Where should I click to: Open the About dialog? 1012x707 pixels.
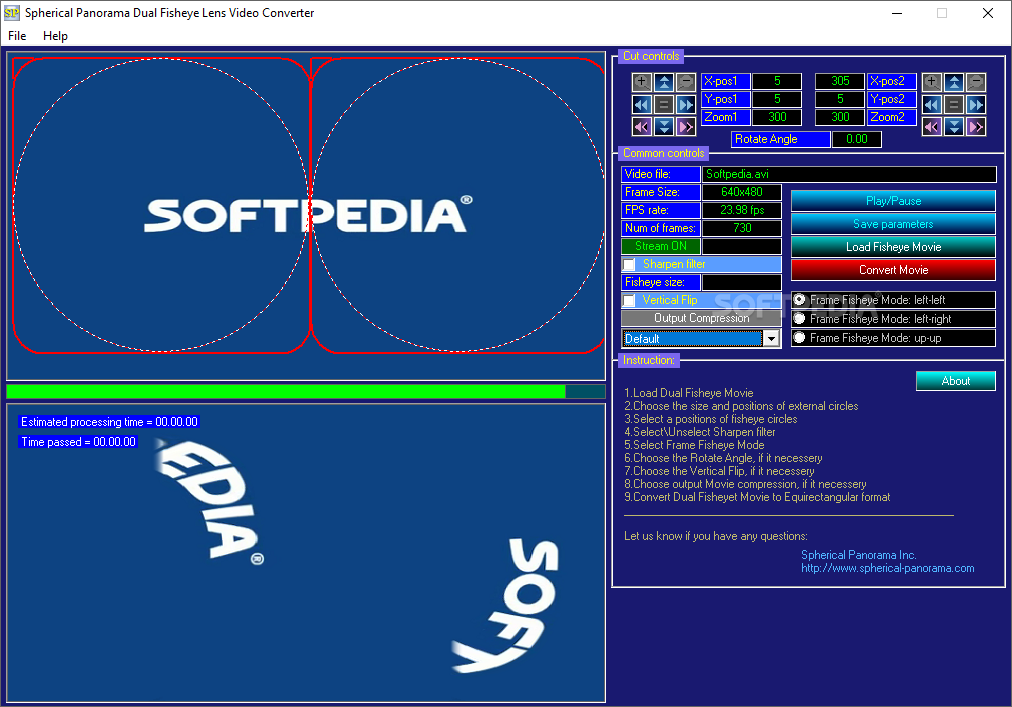pos(955,381)
